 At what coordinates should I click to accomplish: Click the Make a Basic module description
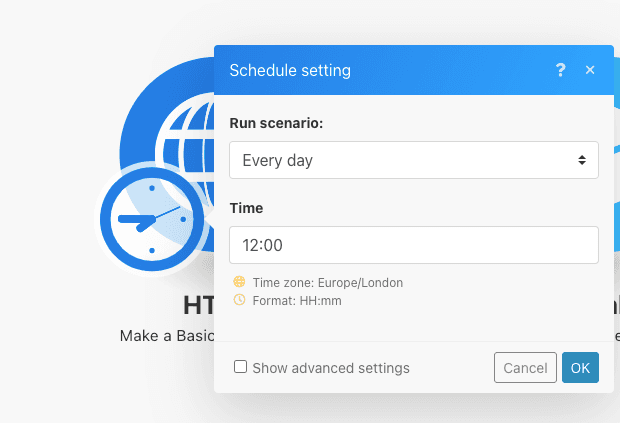167,336
